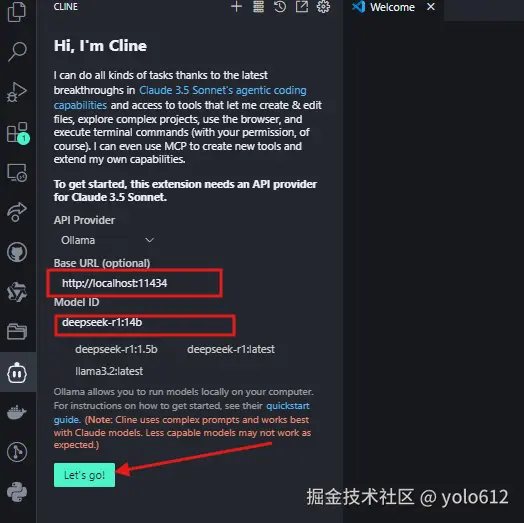Image resolution: width=524 pixels, height=523 pixels.
Task: Open the Docker view icon
Action: pyautogui.click(x=17, y=412)
